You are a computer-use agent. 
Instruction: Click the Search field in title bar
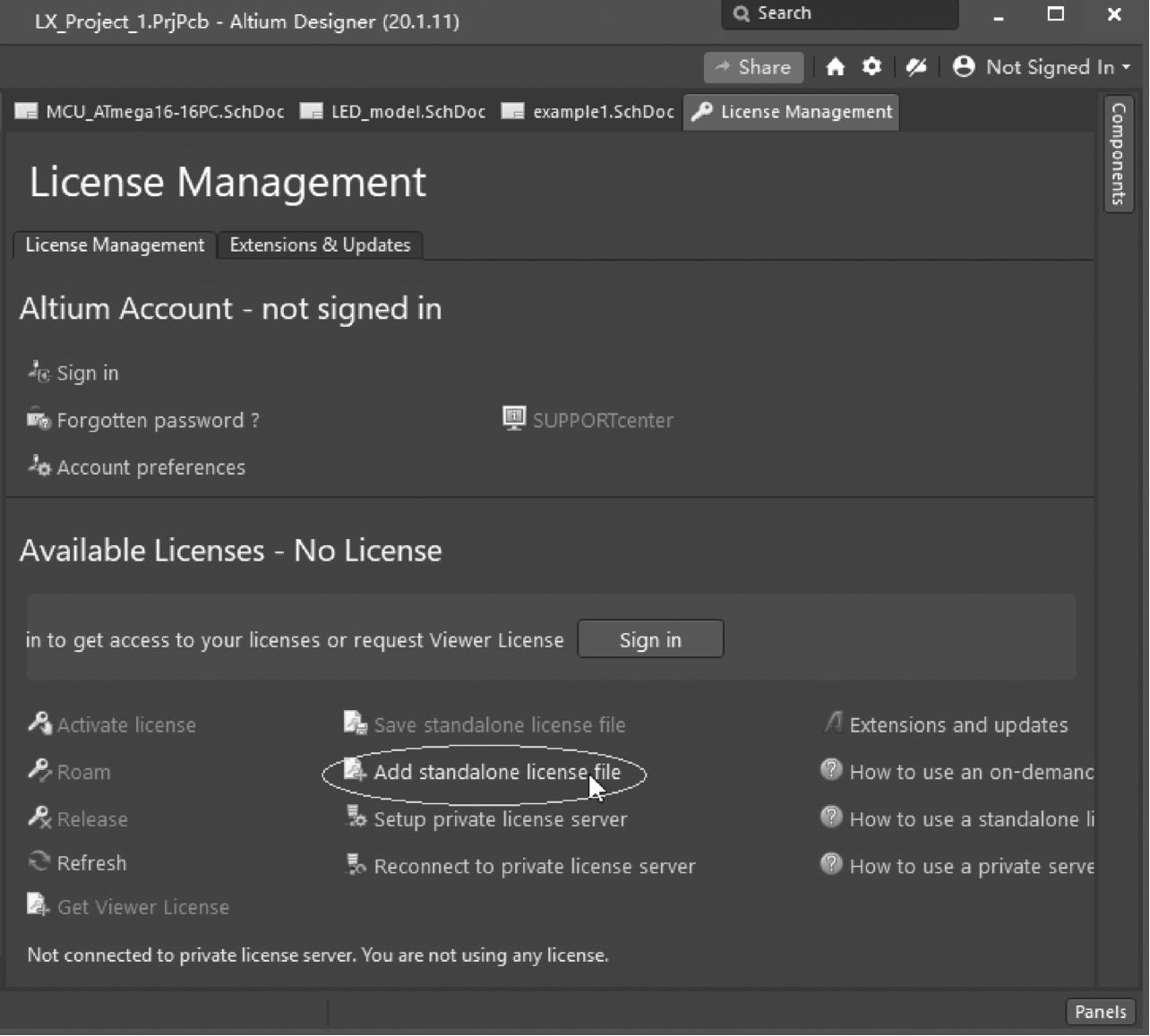[839, 13]
